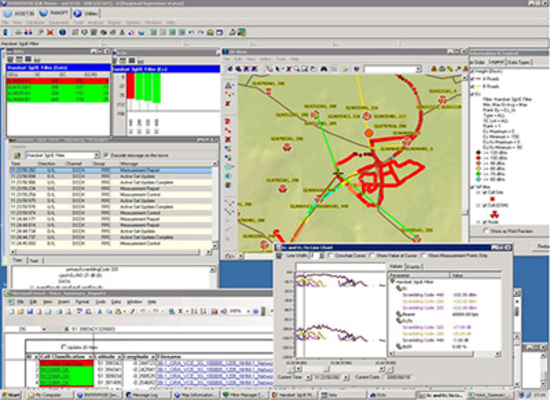
Task: Open the Data menu in Excel window
Action: (x=116, y=302)
